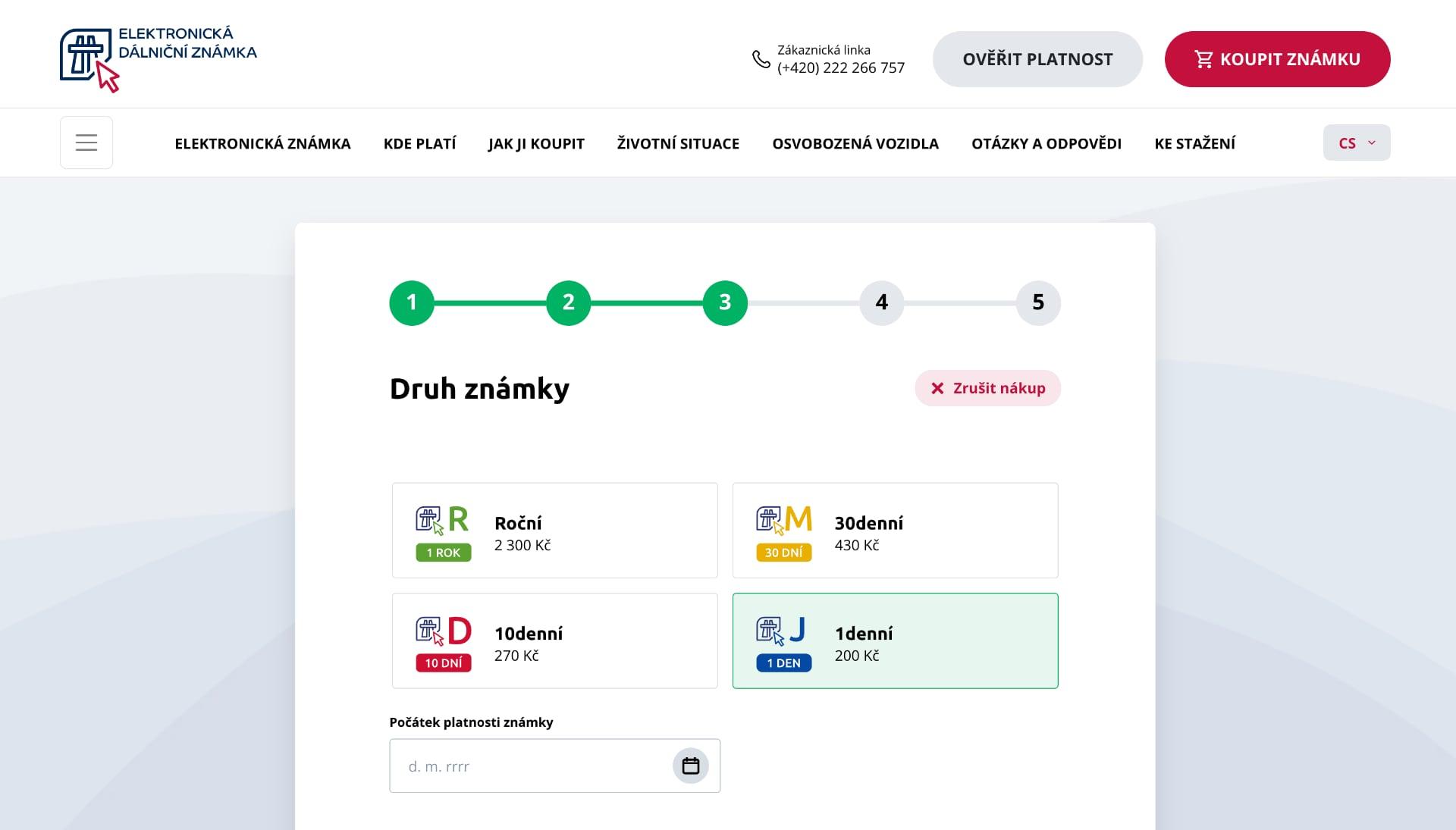Click step 3 in progress bar
This screenshot has width=1456, height=830.
pyautogui.click(x=725, y=303)
